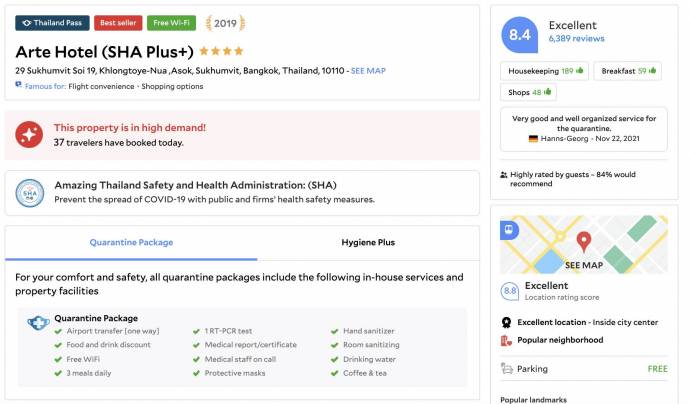Click the guests icon beside Highly rated
The image size is (690, 404).
[x=504, y=175]
